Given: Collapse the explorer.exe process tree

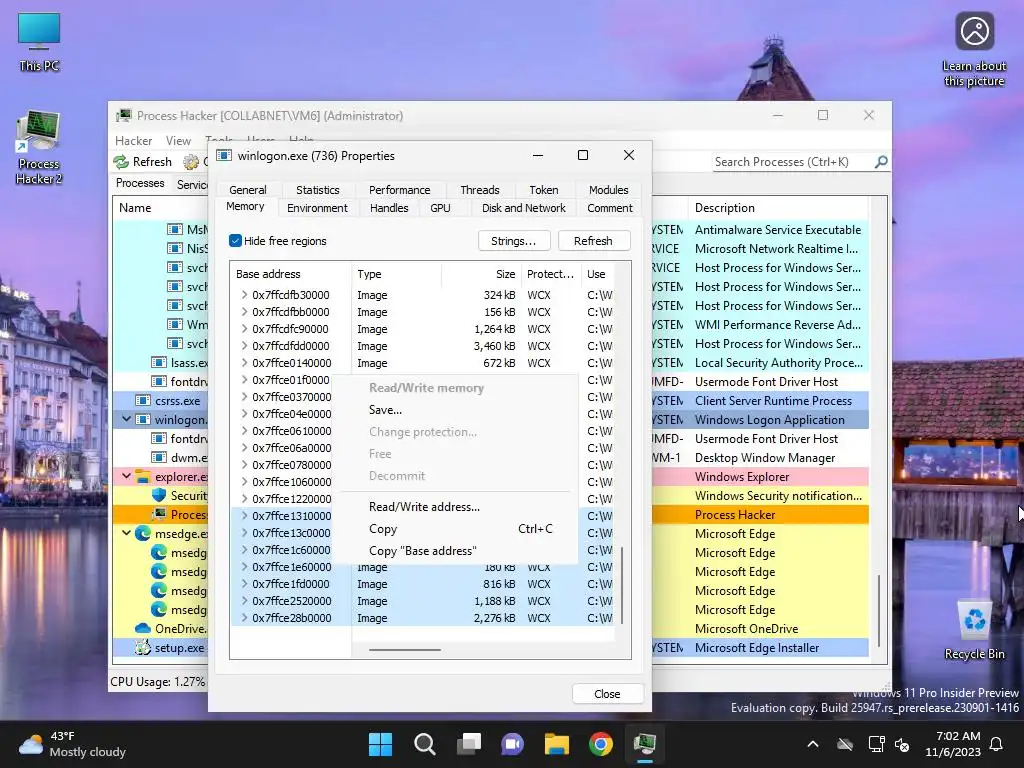Looking at the screenshot, I should pyautogui.click(x=127, y=477).
